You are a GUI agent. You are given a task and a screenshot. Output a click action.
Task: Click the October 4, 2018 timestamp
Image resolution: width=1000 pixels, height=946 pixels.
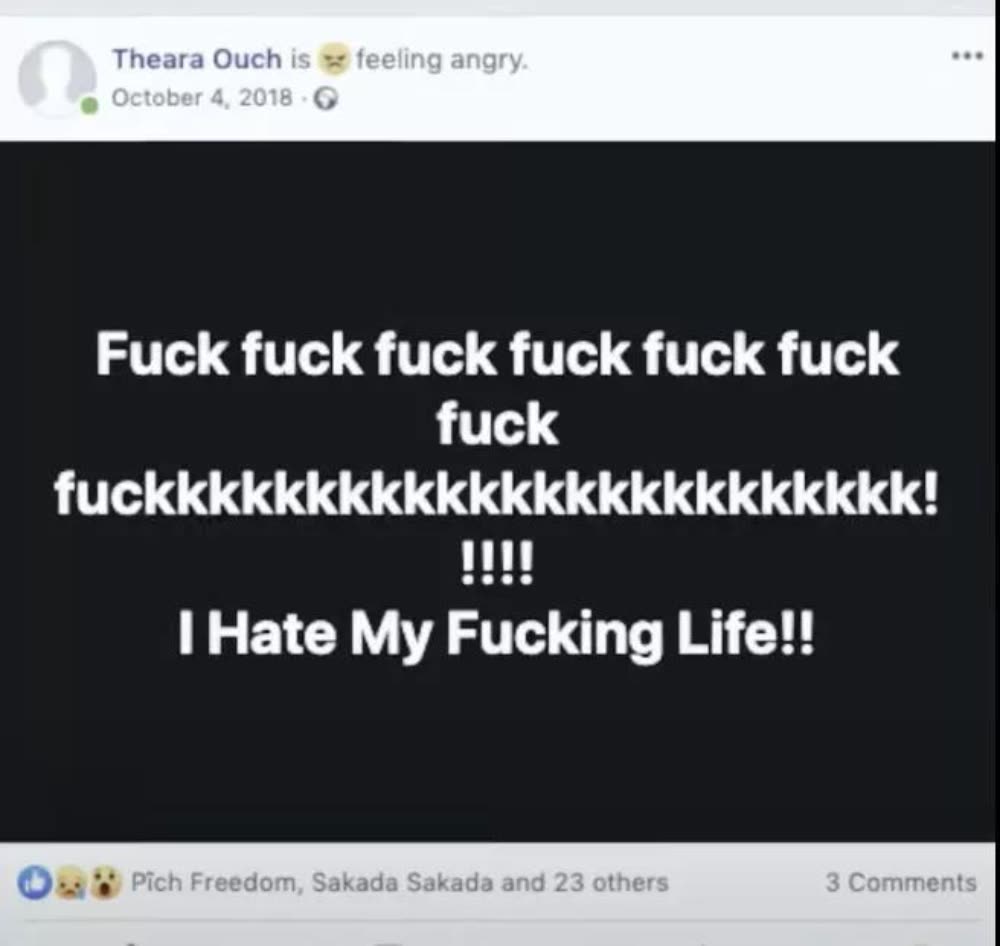coord(202,98)
